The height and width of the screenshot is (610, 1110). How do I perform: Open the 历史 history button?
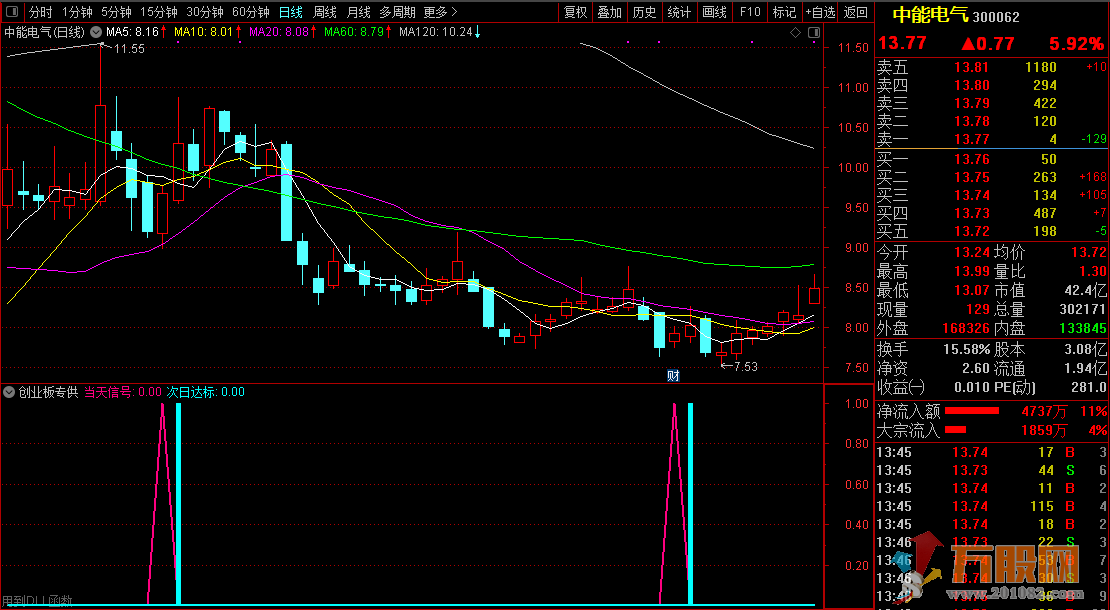tap(644, 12)
